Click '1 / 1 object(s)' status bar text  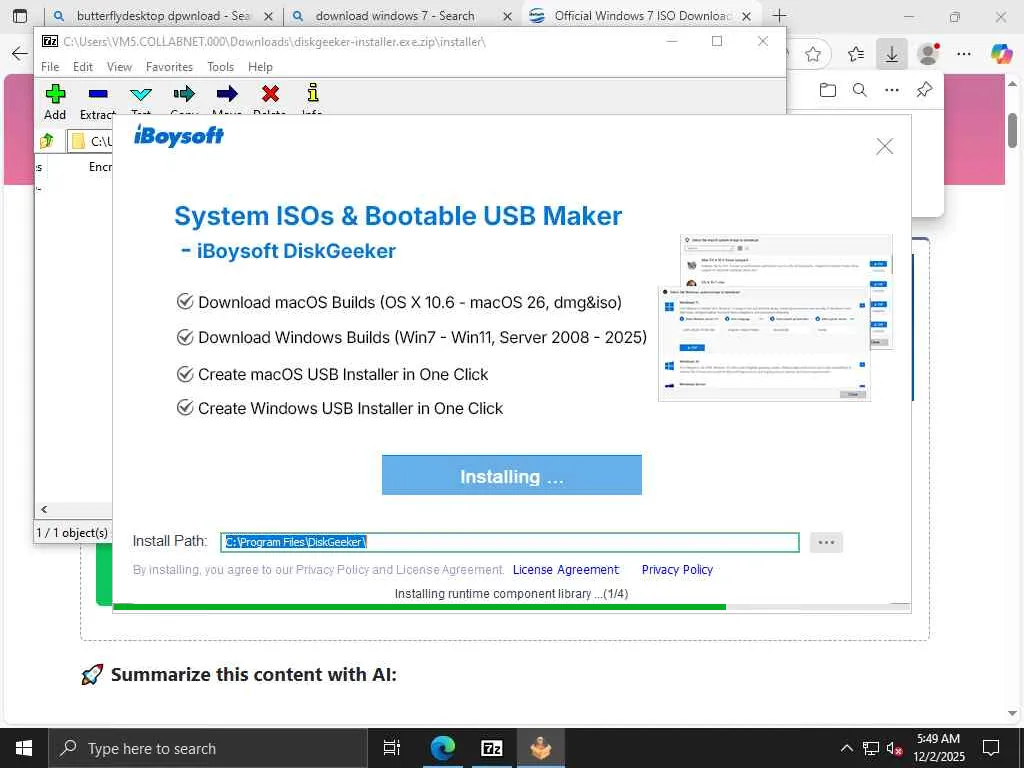pos(72,532)
